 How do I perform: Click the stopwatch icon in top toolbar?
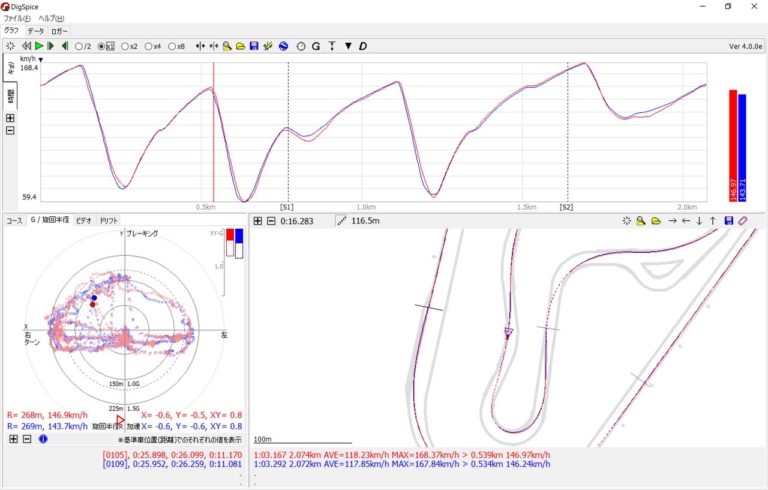click(x=300, y=46)
